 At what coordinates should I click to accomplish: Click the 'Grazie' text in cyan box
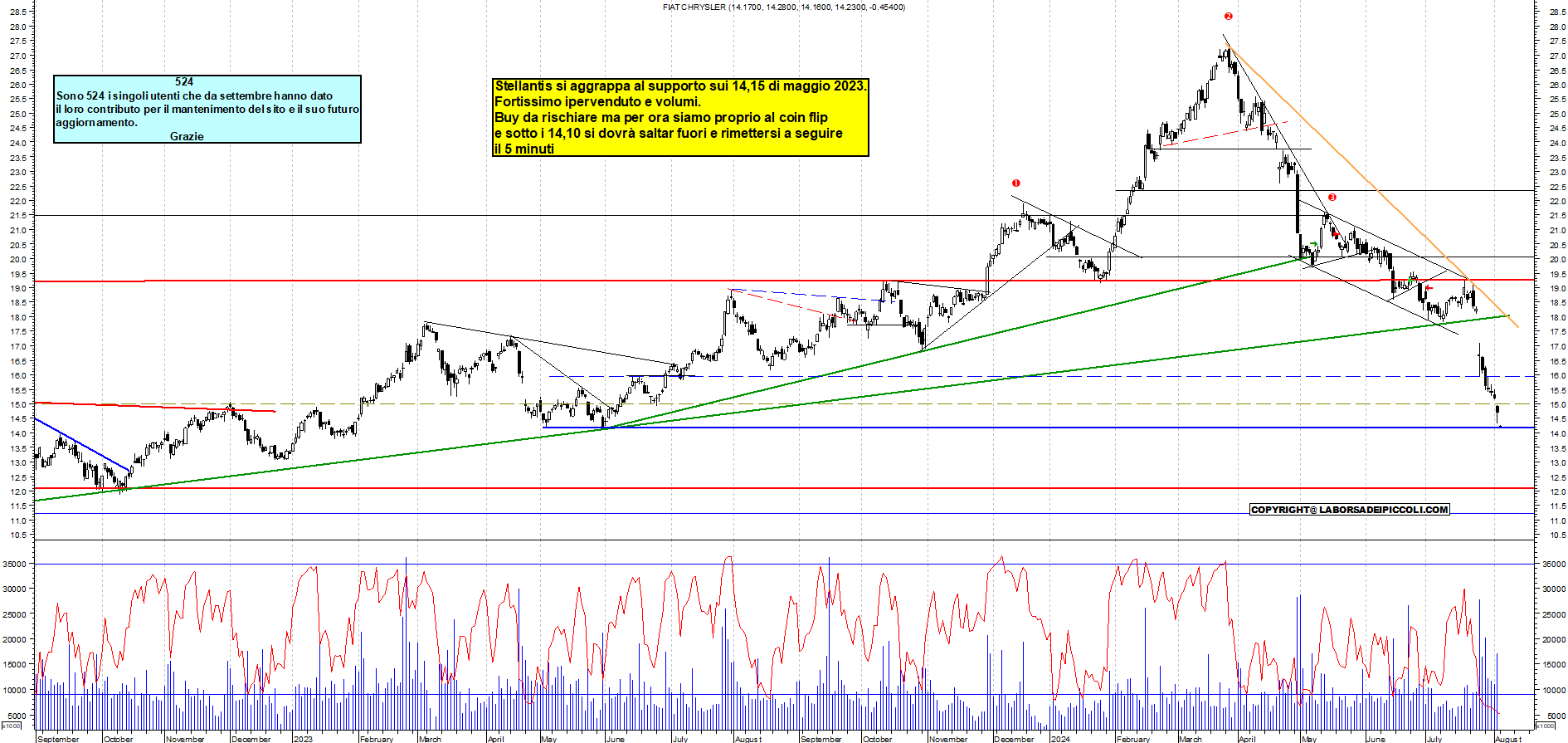(187, 136)
